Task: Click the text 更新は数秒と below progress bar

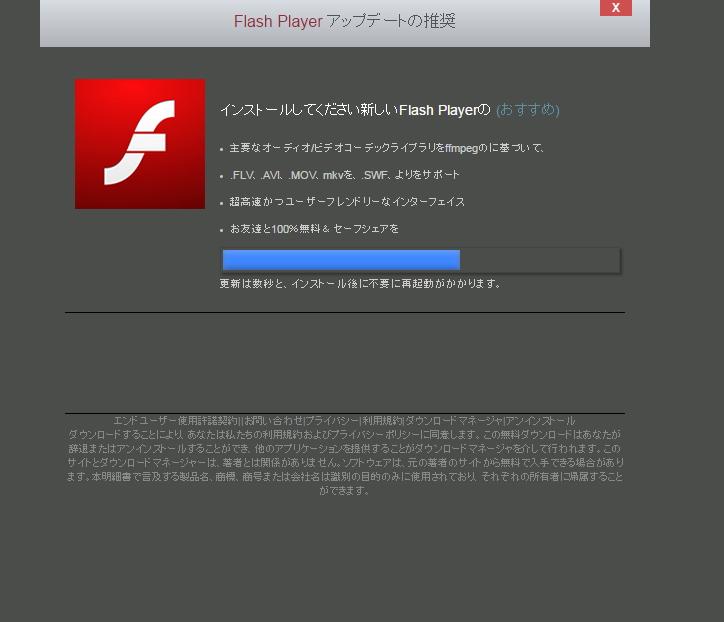Action: tap(360, 283)
